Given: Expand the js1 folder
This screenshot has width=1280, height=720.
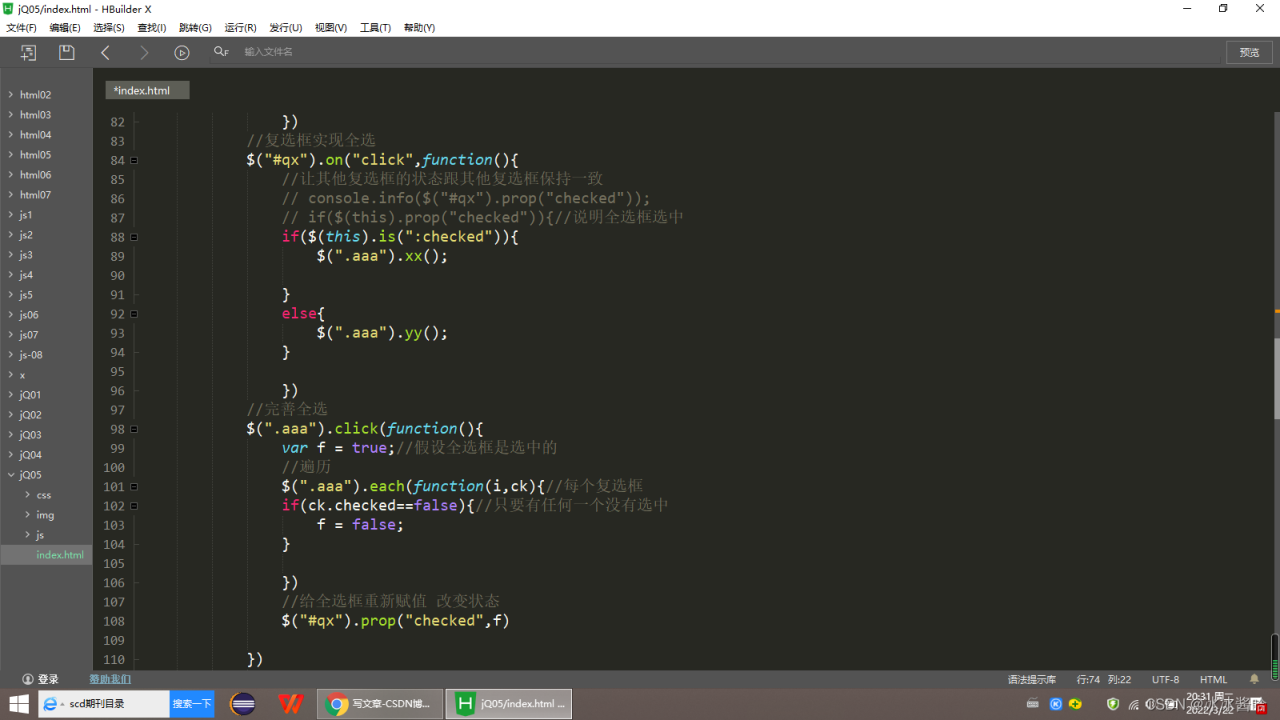Looking at the screenshot, I should [10, 215].
